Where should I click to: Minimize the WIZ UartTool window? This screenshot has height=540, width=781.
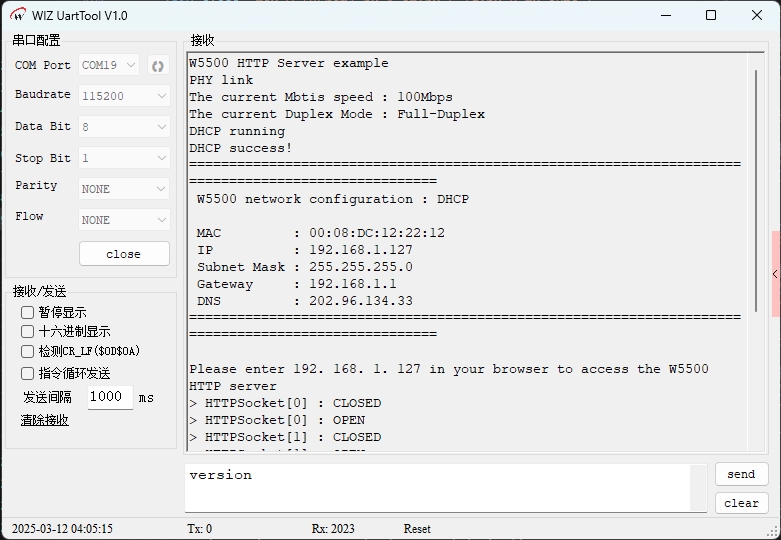click(x=663, y=15)
